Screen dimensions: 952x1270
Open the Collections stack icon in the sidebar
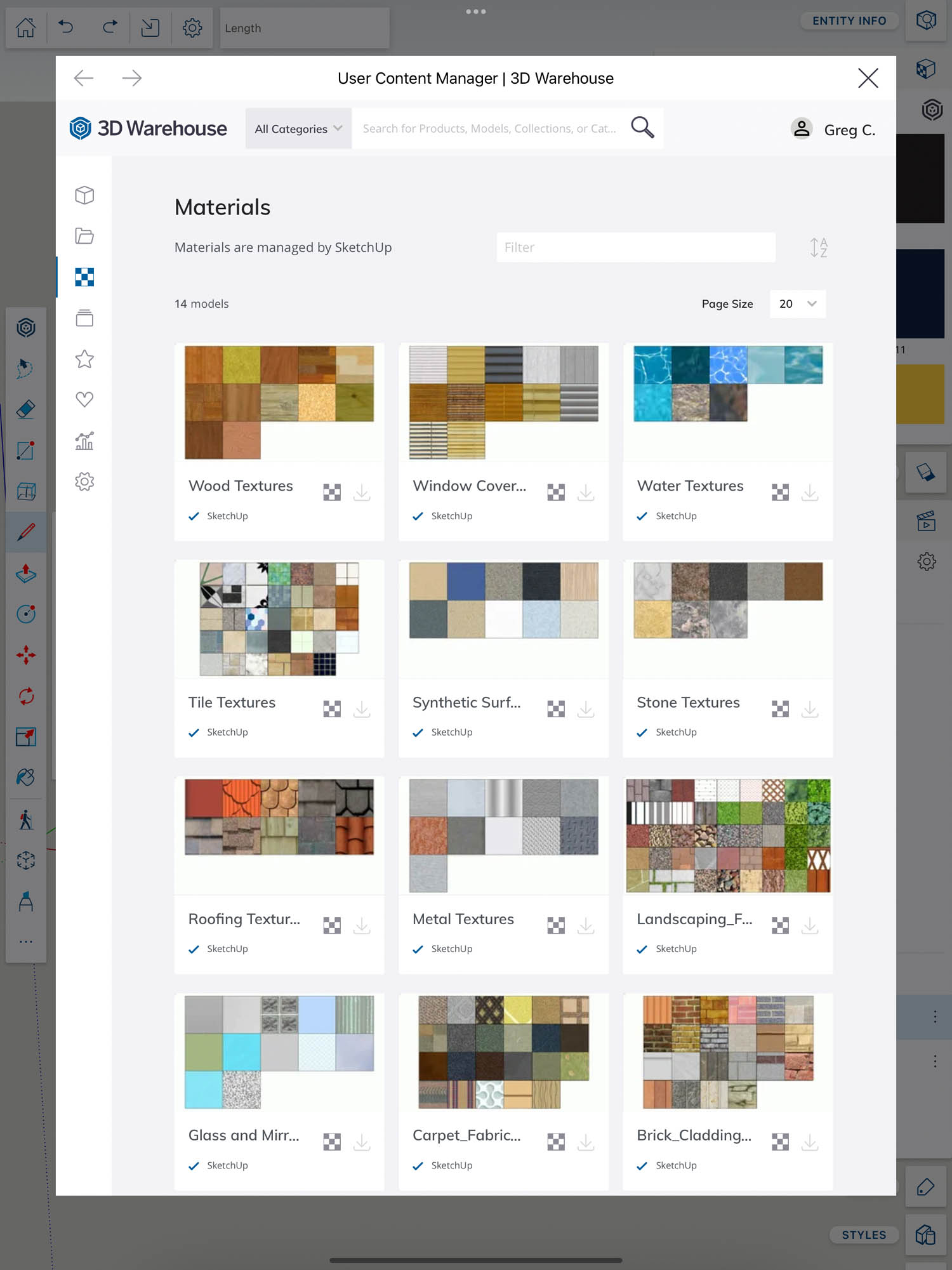(x=84, y=318)
